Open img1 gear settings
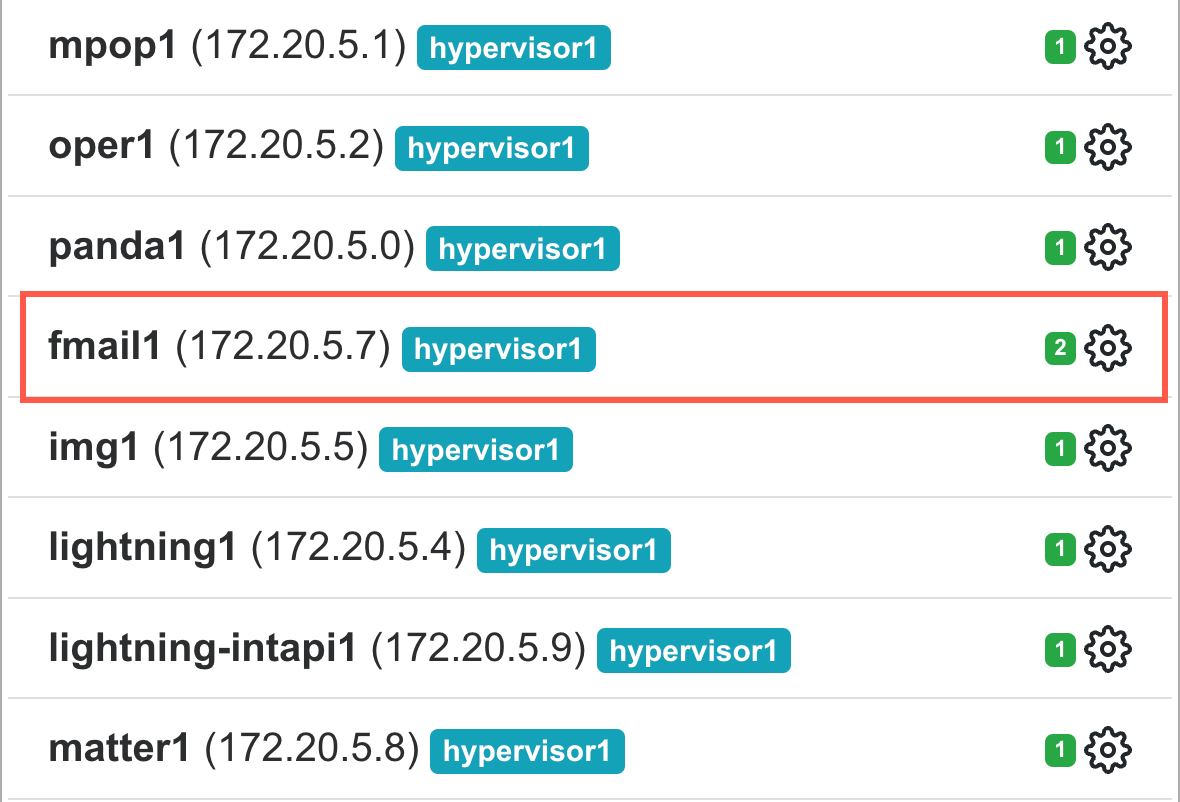This screenshot has width=1180, height=802. pos(1108,448)
